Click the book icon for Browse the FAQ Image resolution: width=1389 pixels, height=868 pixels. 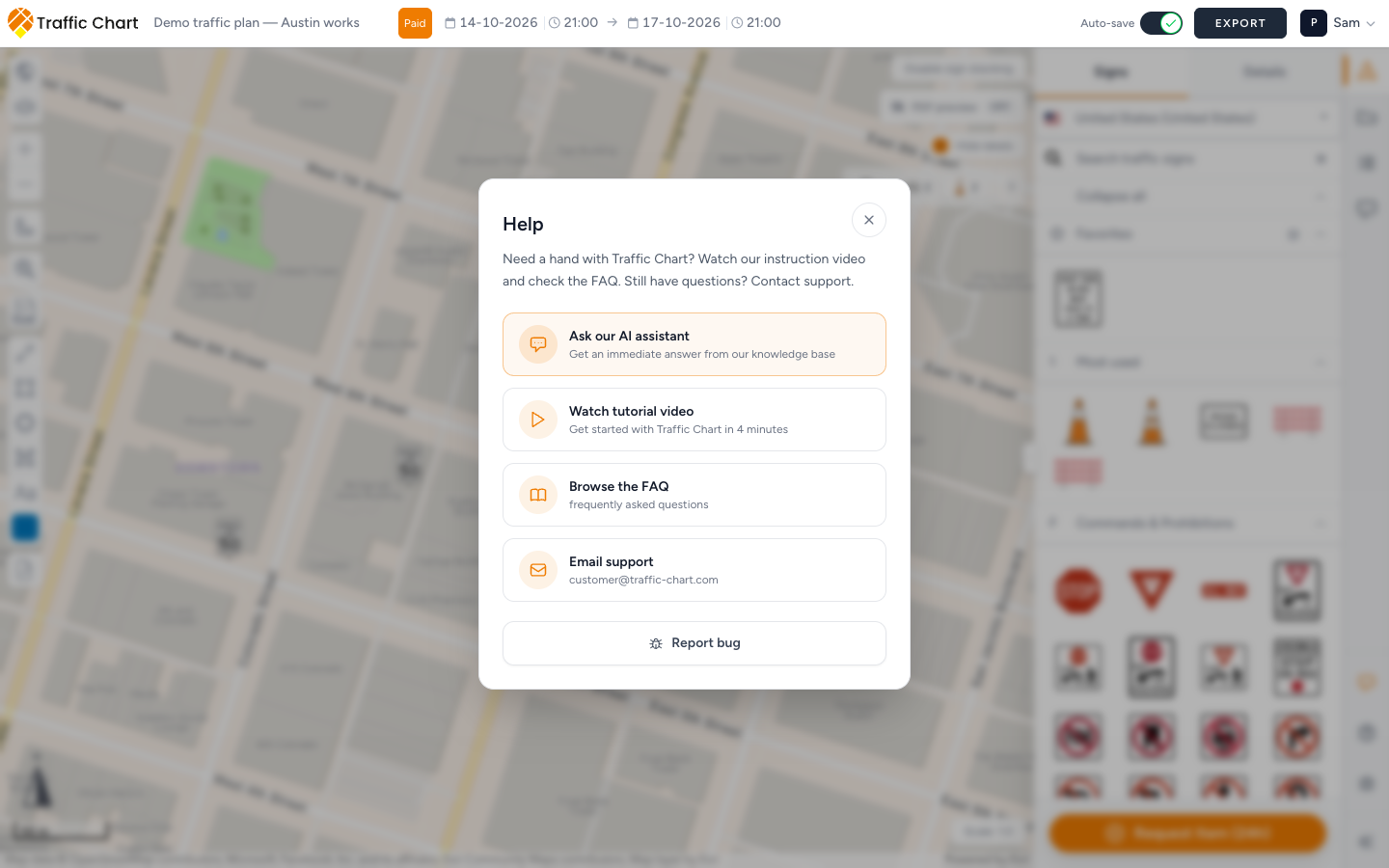538,495
